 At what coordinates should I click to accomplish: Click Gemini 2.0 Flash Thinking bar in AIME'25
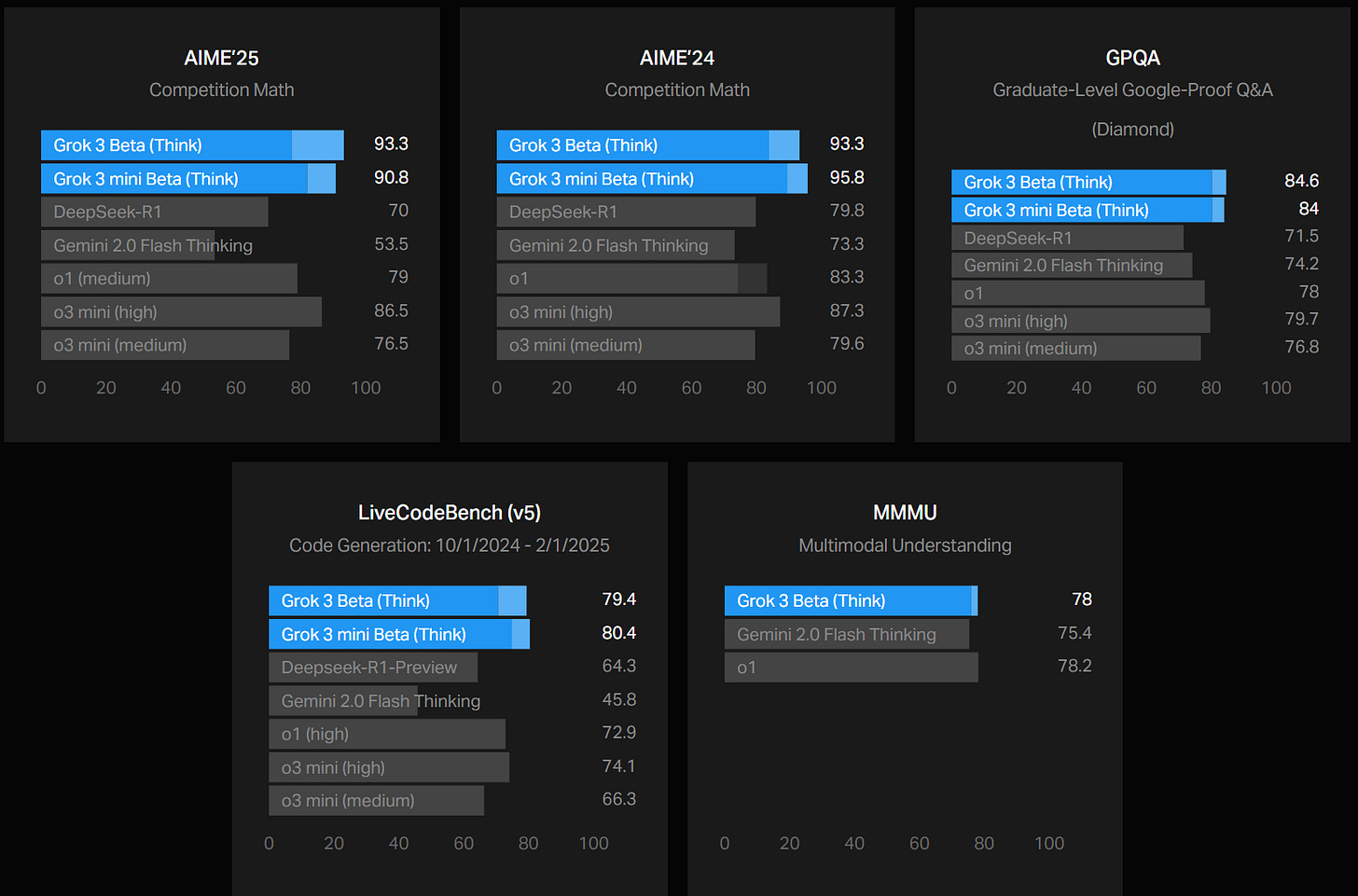128,245
